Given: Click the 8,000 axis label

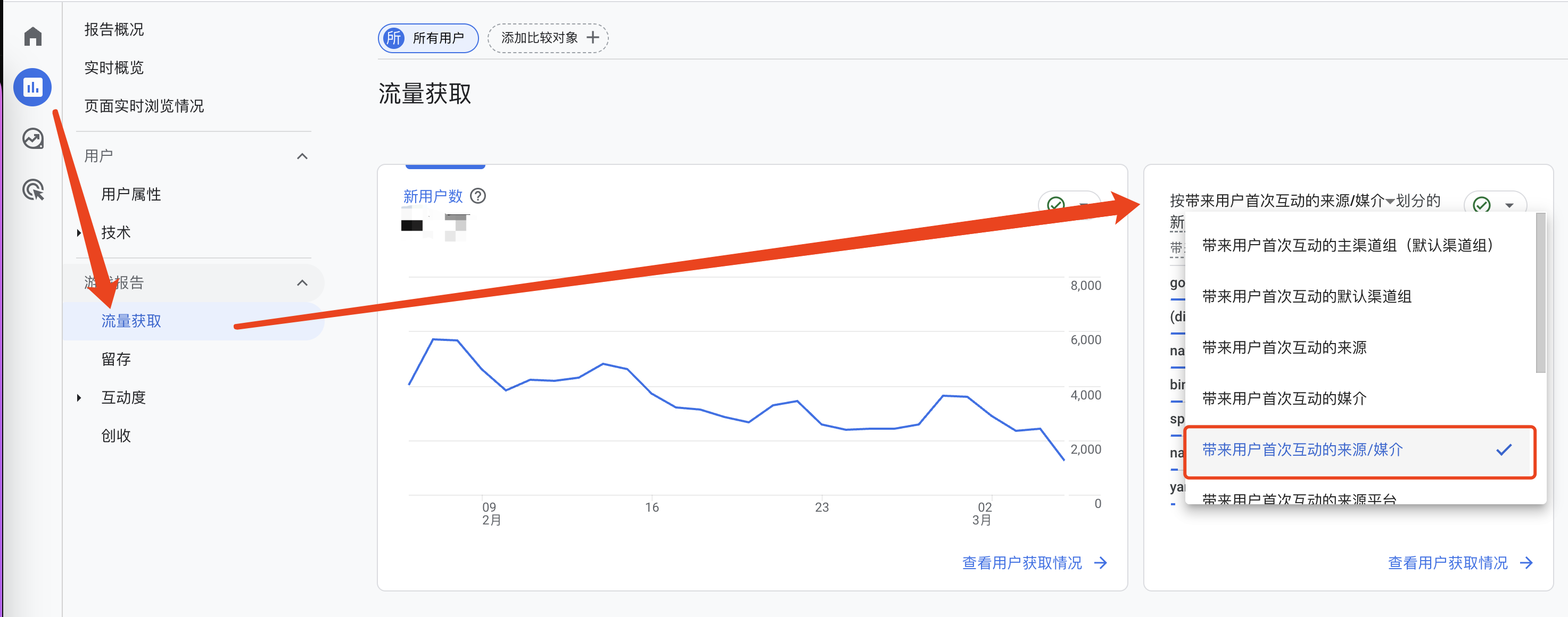Looking at the screenshot, I should [x=1086, y=286].
